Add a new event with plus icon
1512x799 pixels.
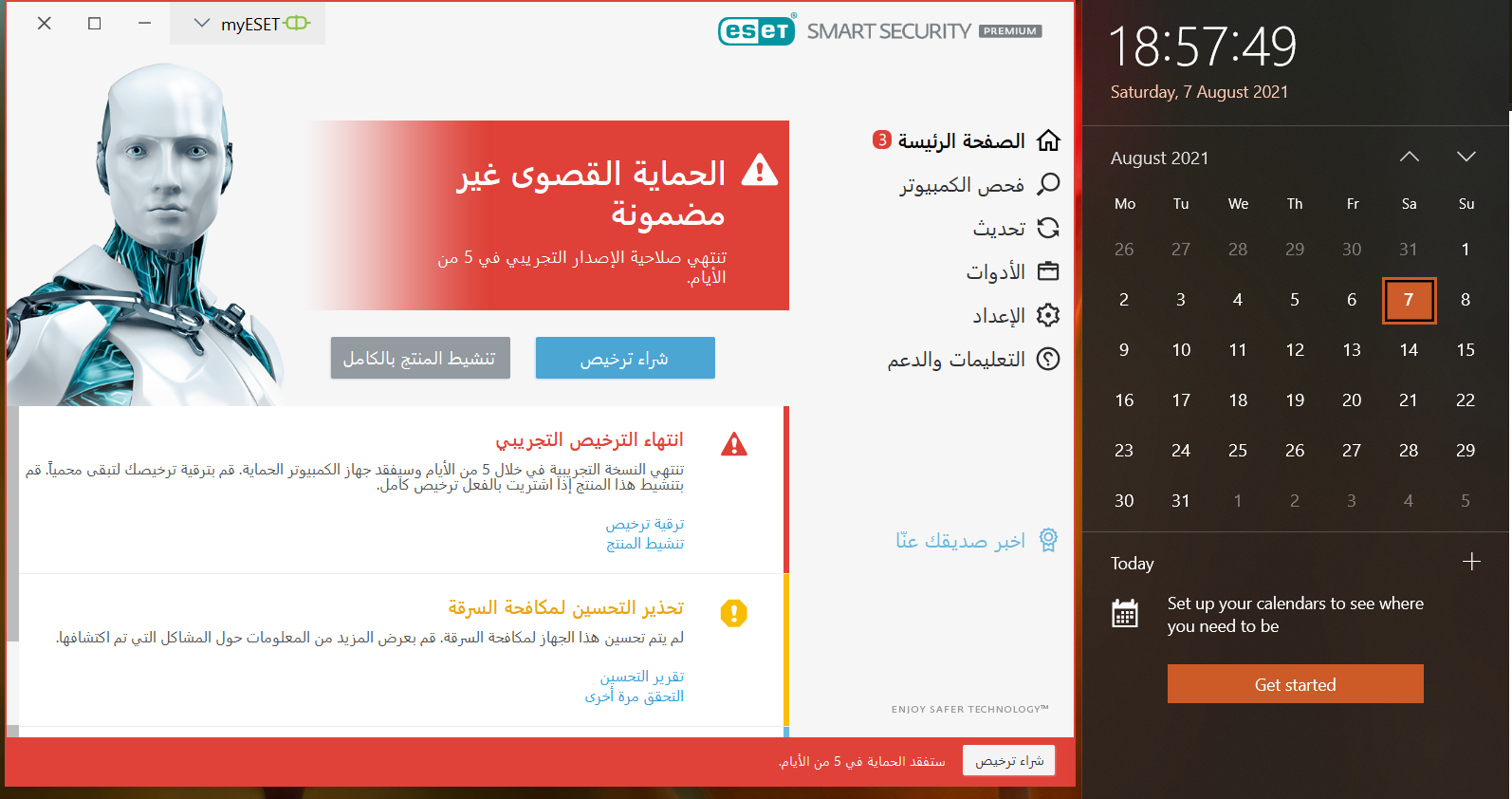(1471, 562)
